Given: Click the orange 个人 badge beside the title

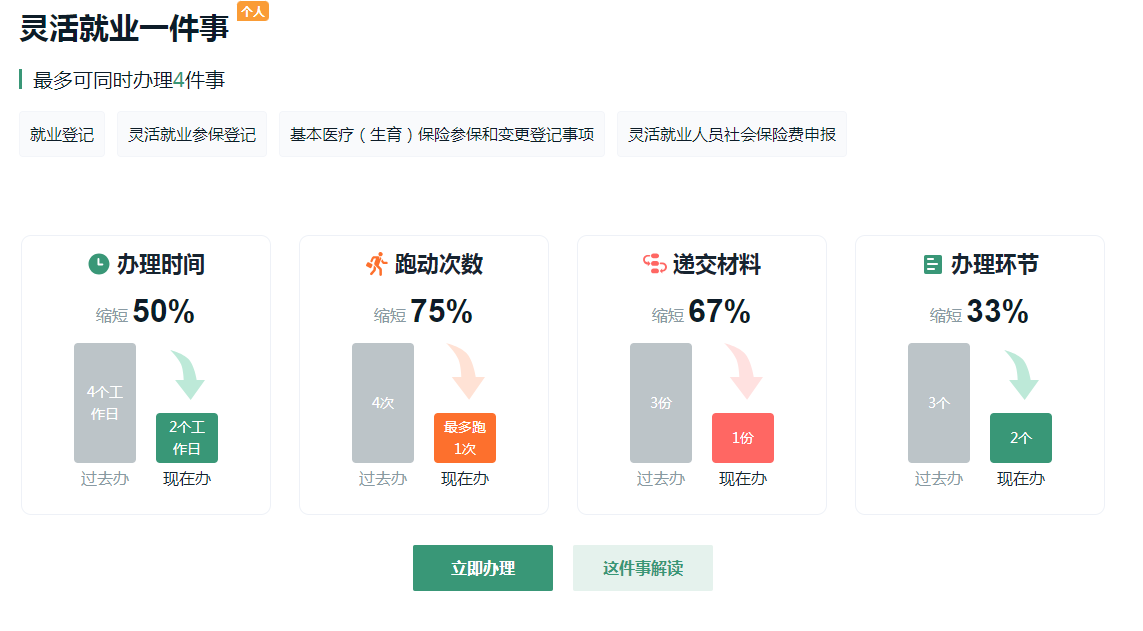Looking at the screenshot, I should tap(253, 11).
